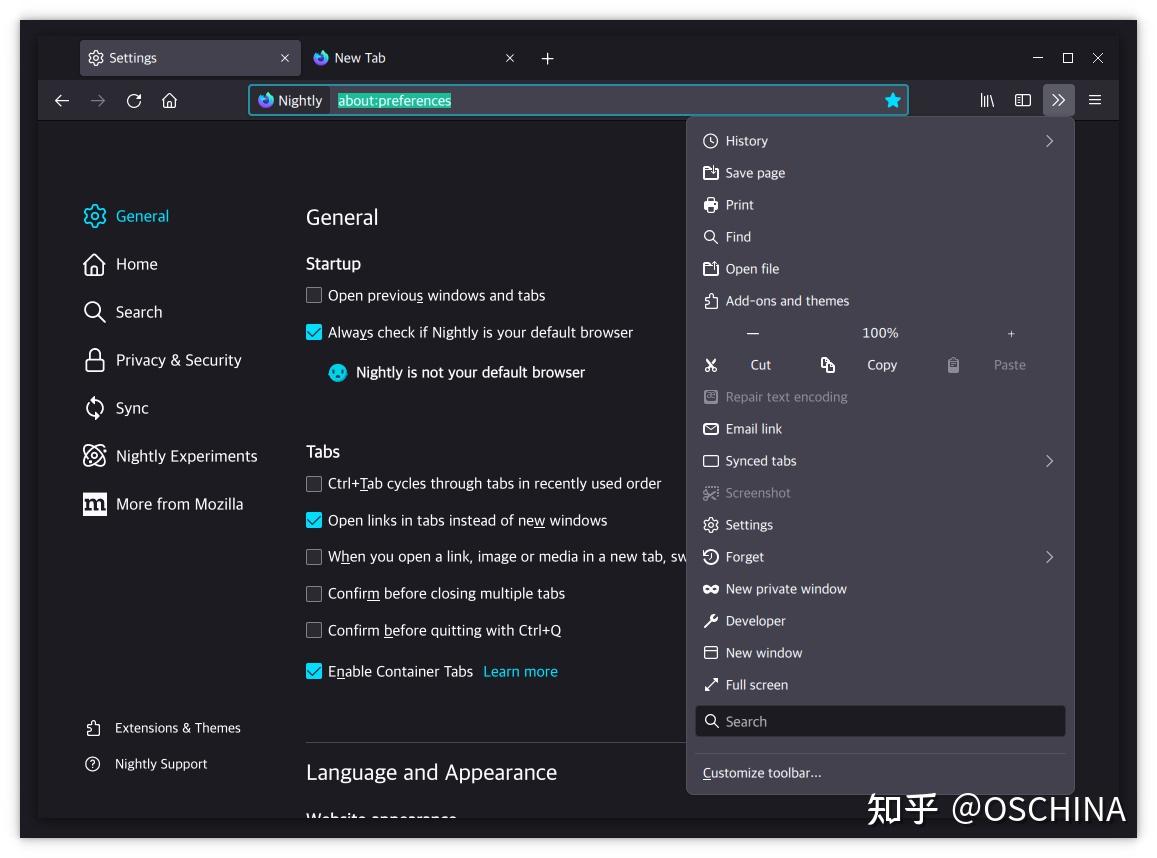Reload the current page
This screenshot has width=1157, height=858.
(x=134, y=100)
